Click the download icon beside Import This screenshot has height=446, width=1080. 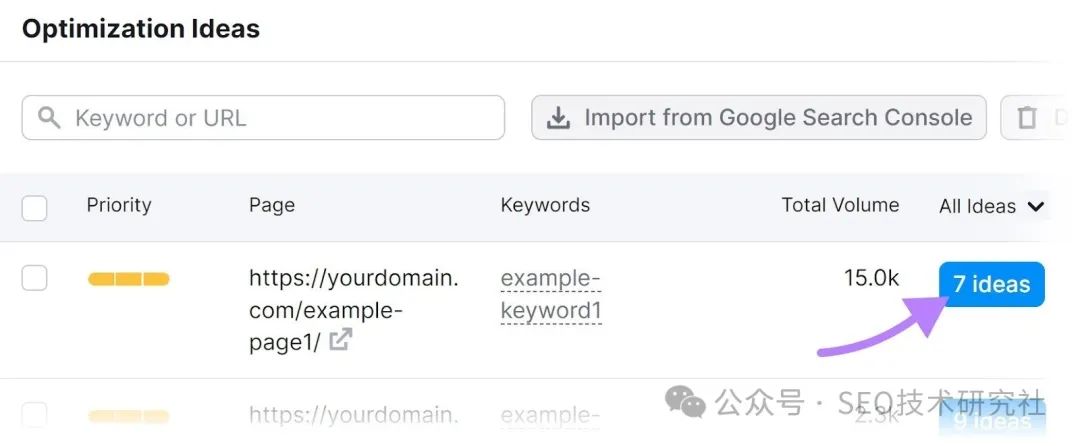558,118
